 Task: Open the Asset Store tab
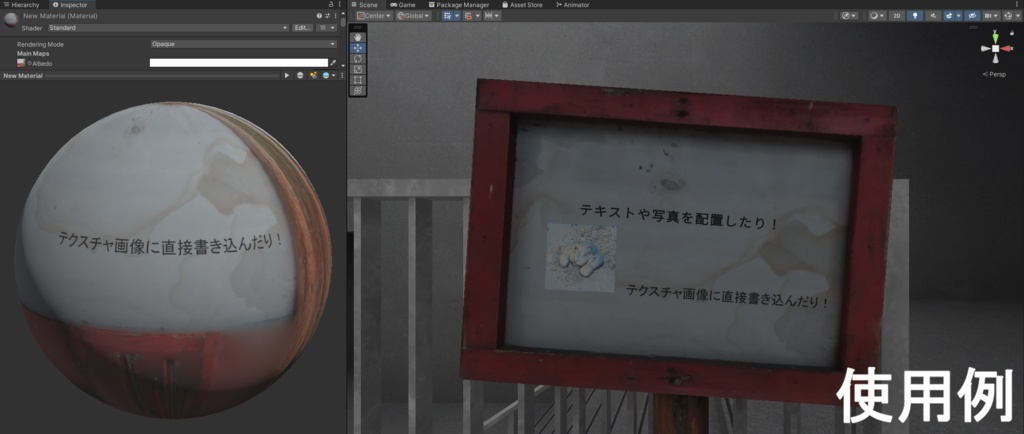[522, 5]
